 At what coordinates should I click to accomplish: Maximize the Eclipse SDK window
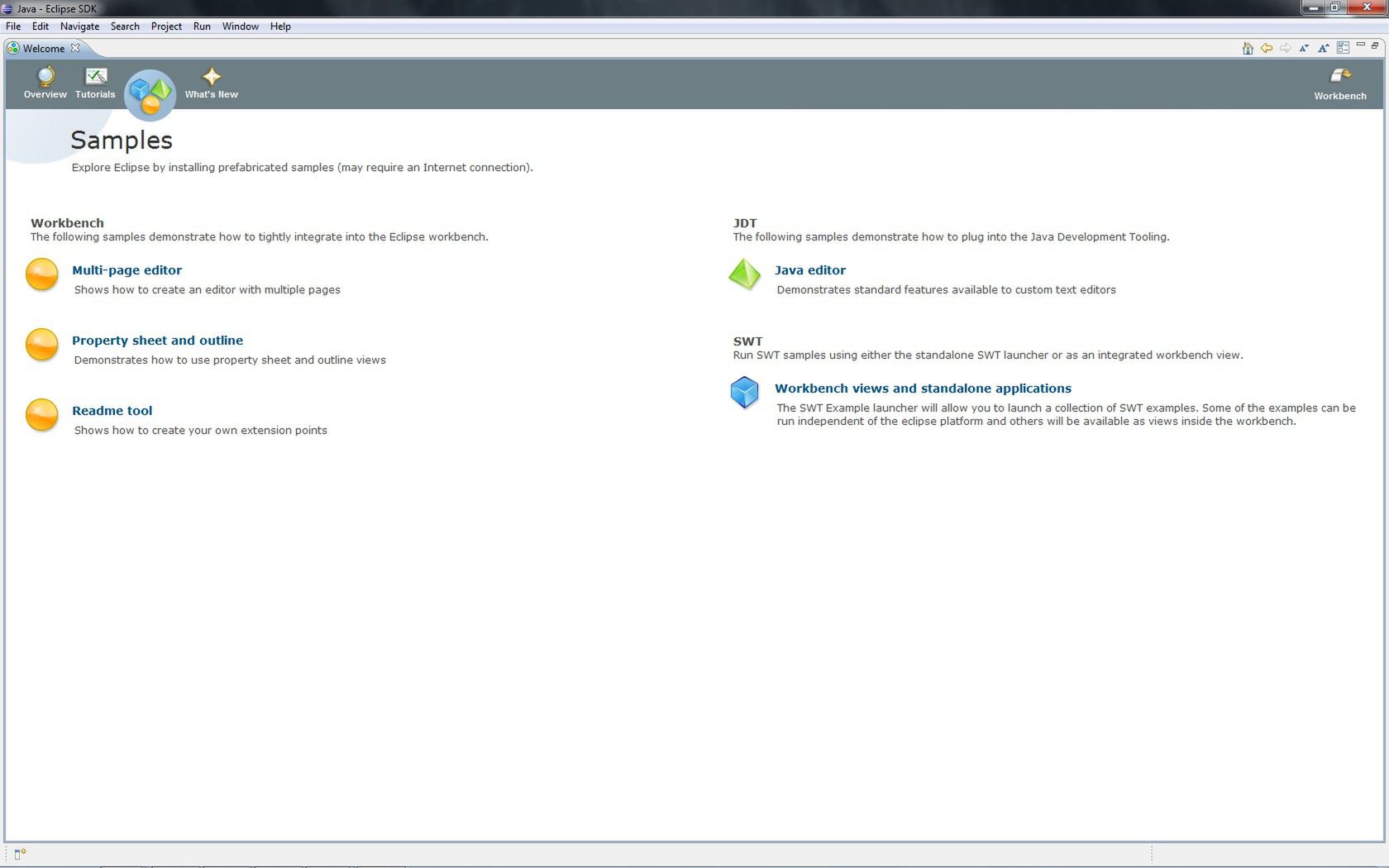pyautogui.click(x=1335, y=7)
